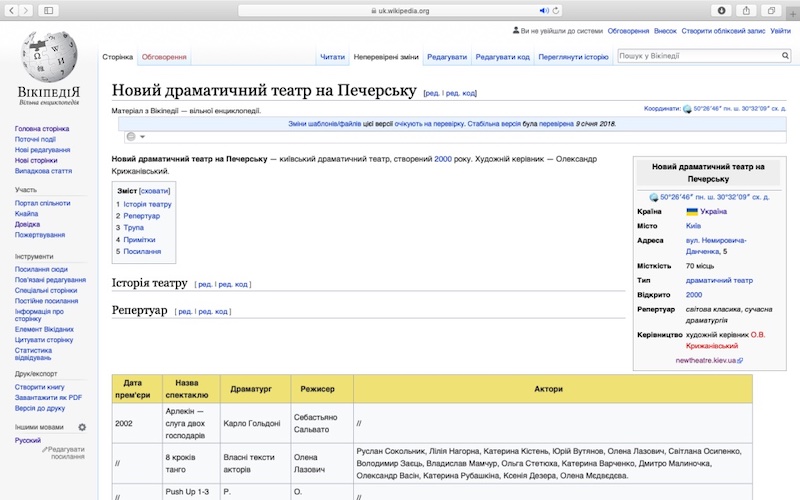Open Обговорення link in top user bar
Image resolution: width=800 pixels, height=500 pixels.
pos(628,31)
